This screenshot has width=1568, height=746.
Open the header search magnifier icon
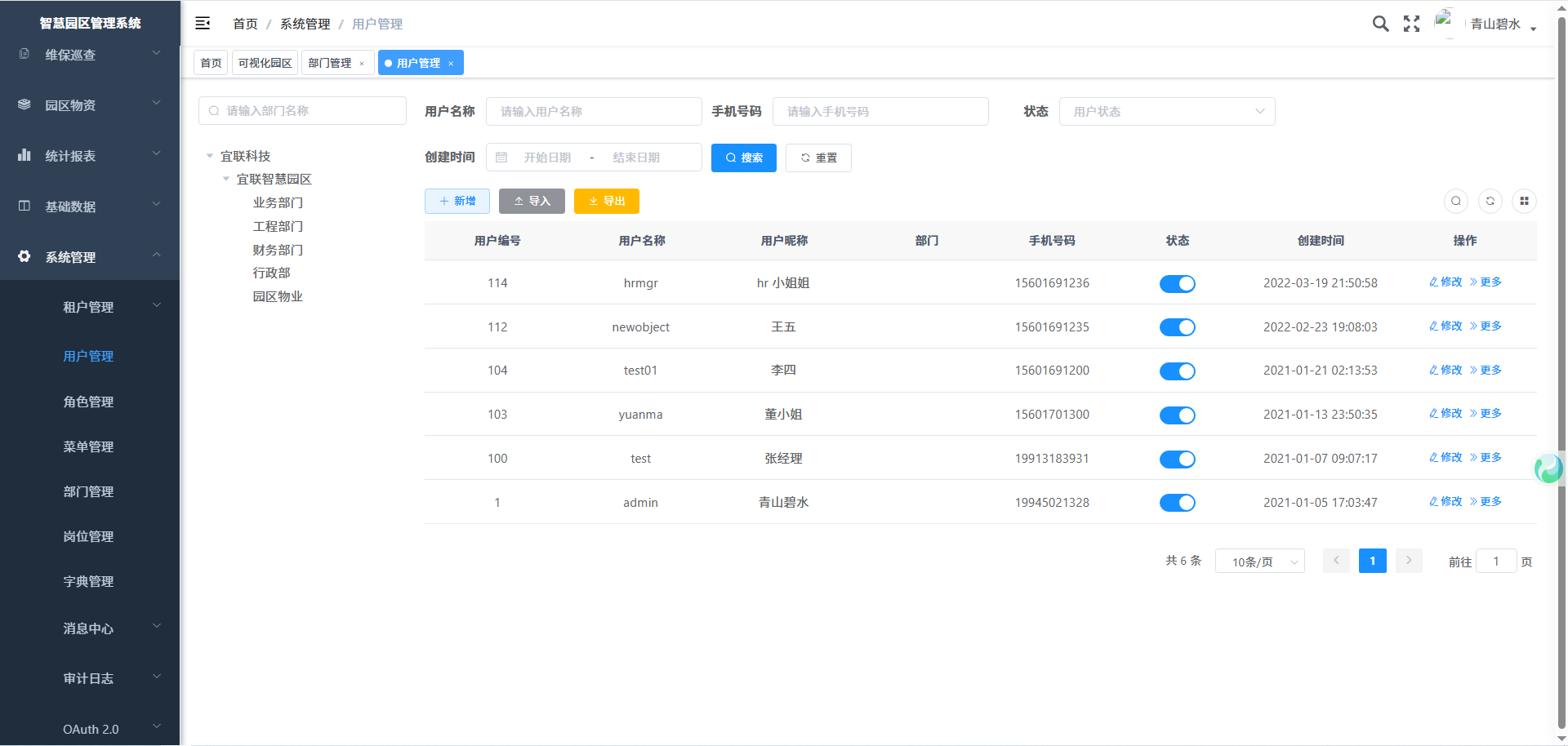click(1380, 24)
